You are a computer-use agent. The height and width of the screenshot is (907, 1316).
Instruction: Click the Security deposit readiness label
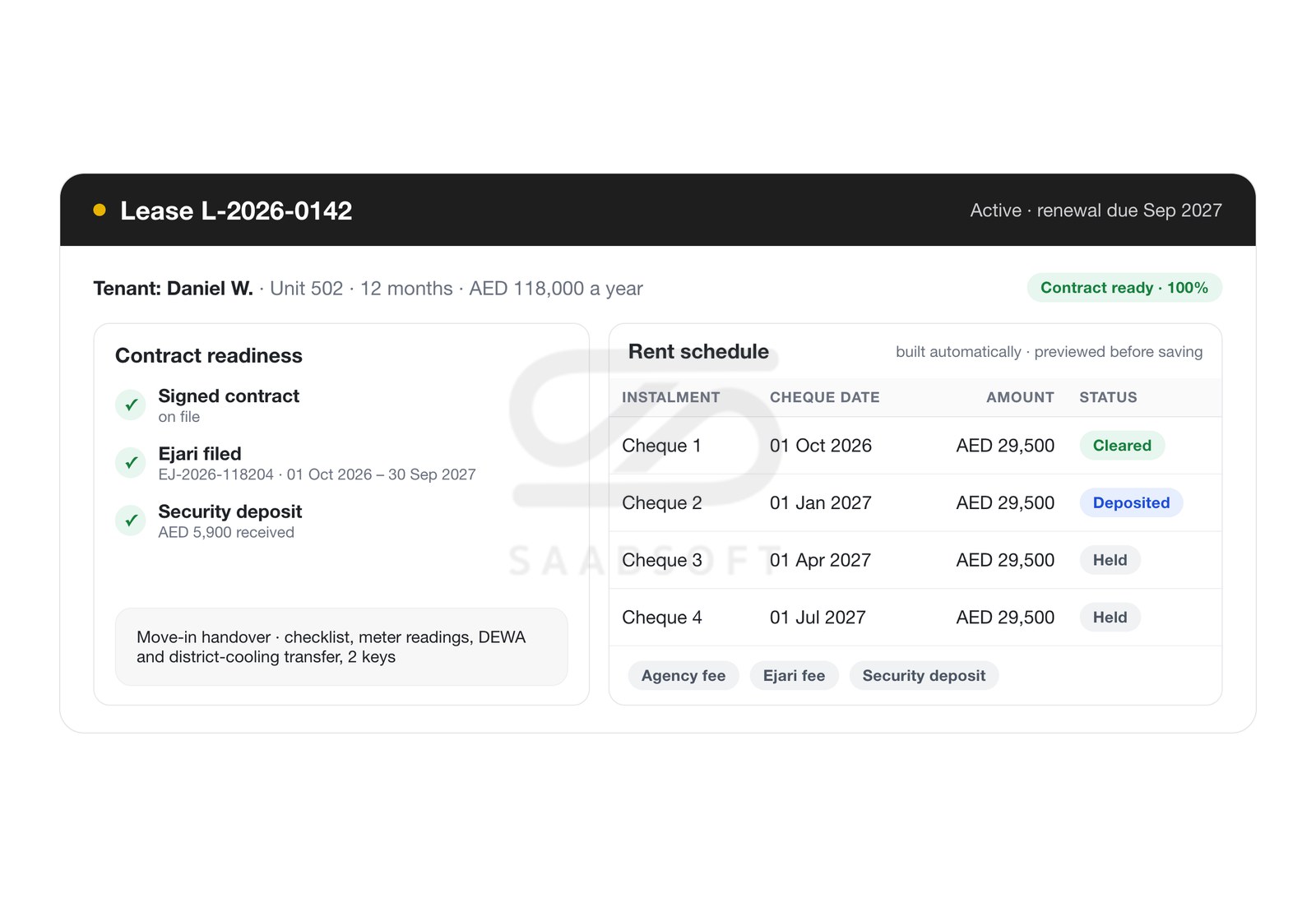230,511
